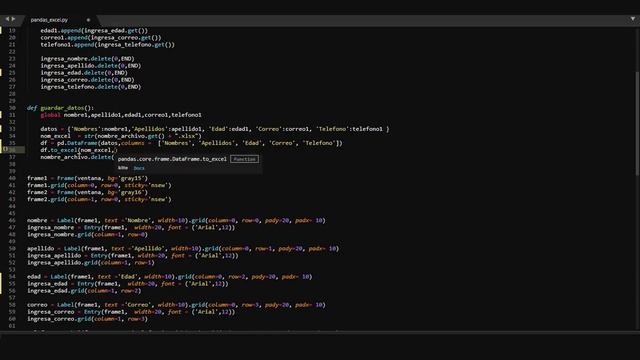The image size is (640, 360).
Task: Click the 'global nombre1,apellido1' line
Action: click(121, 115)
